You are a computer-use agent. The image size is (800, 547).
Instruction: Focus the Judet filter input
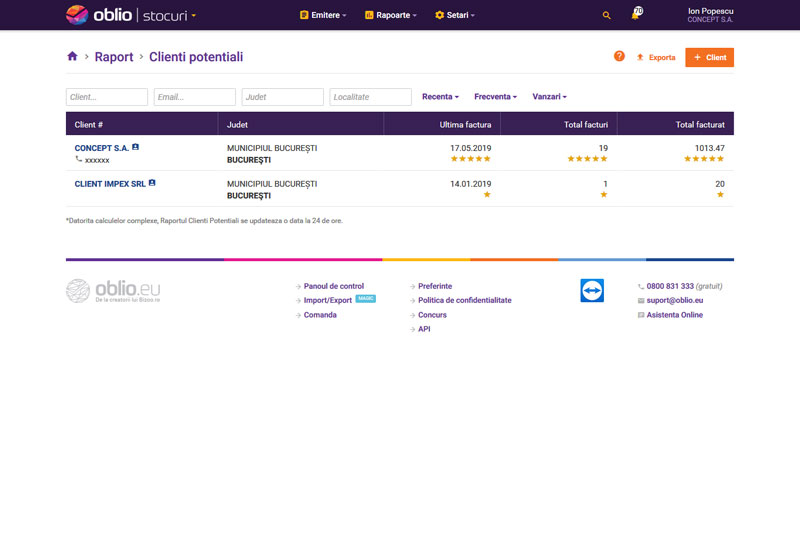[283, 97]
